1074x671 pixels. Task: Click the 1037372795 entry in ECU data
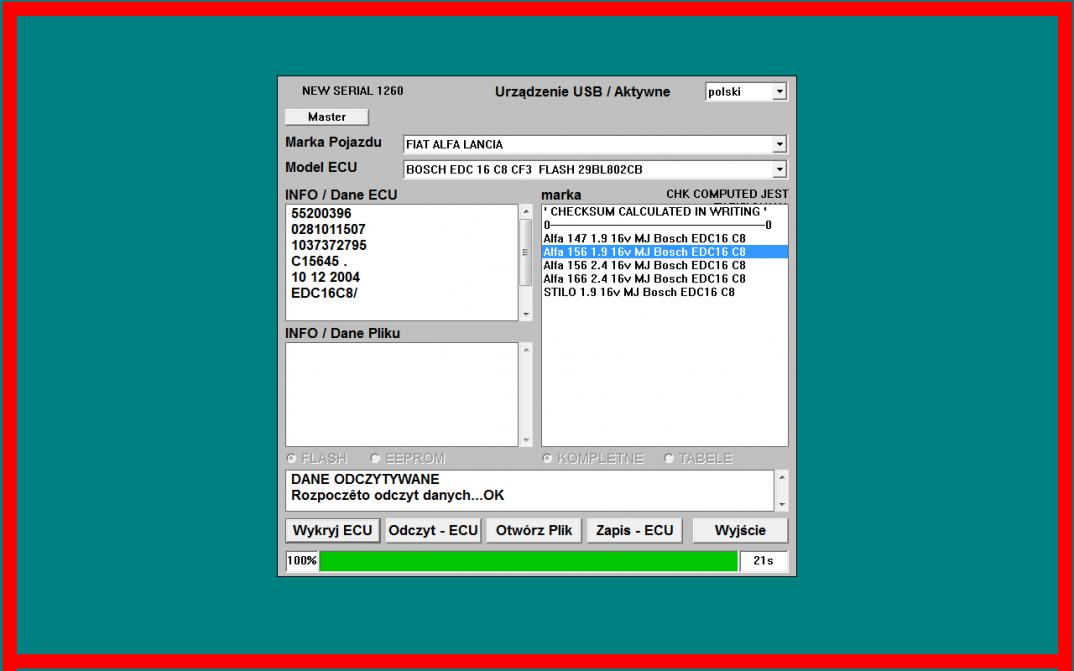[x=329, y=245]
